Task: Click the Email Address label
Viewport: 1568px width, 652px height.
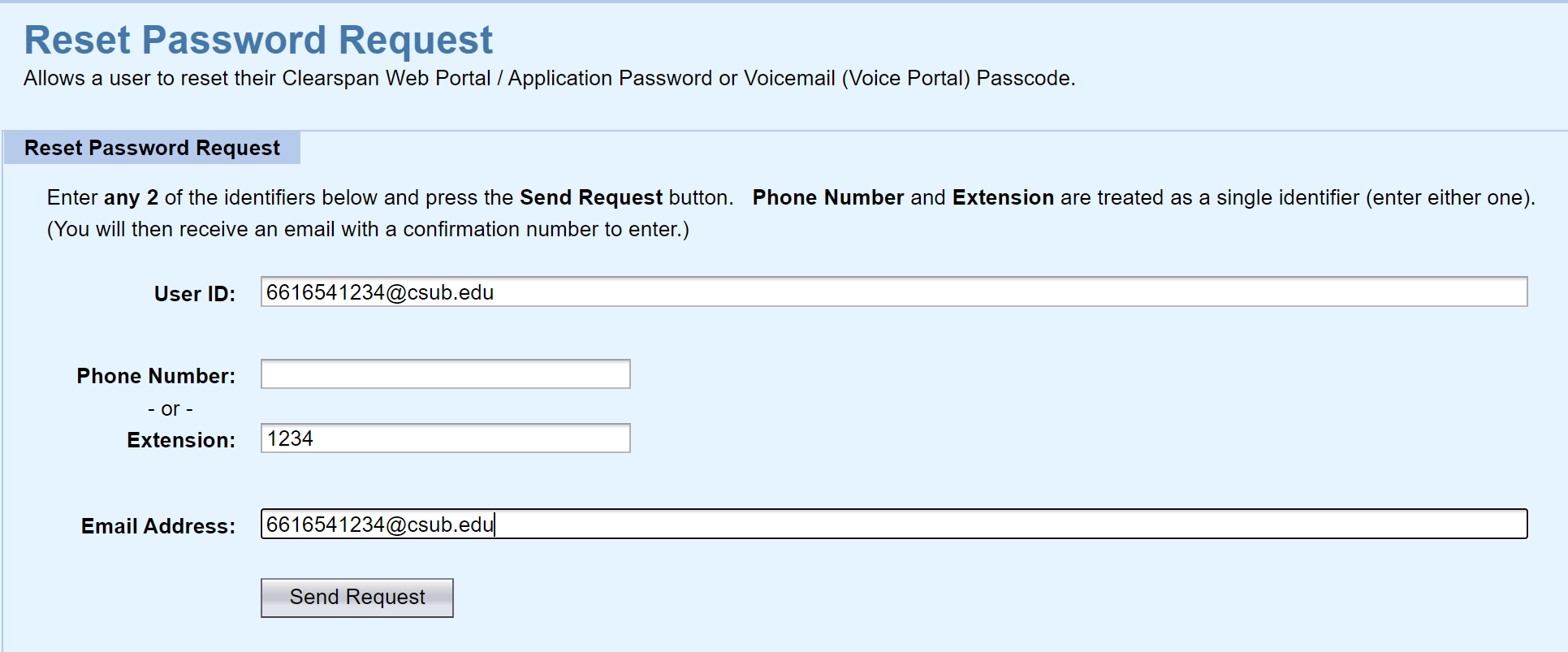Action: point(158,526)
